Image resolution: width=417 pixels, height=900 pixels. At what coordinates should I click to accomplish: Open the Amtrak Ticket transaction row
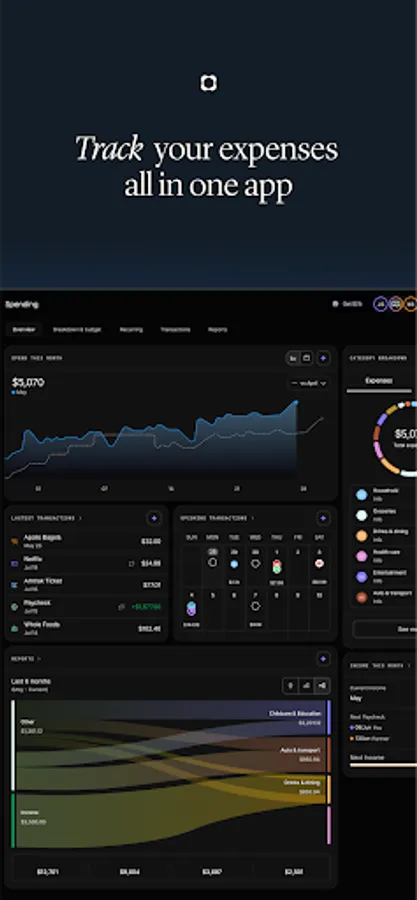point(86,585)
